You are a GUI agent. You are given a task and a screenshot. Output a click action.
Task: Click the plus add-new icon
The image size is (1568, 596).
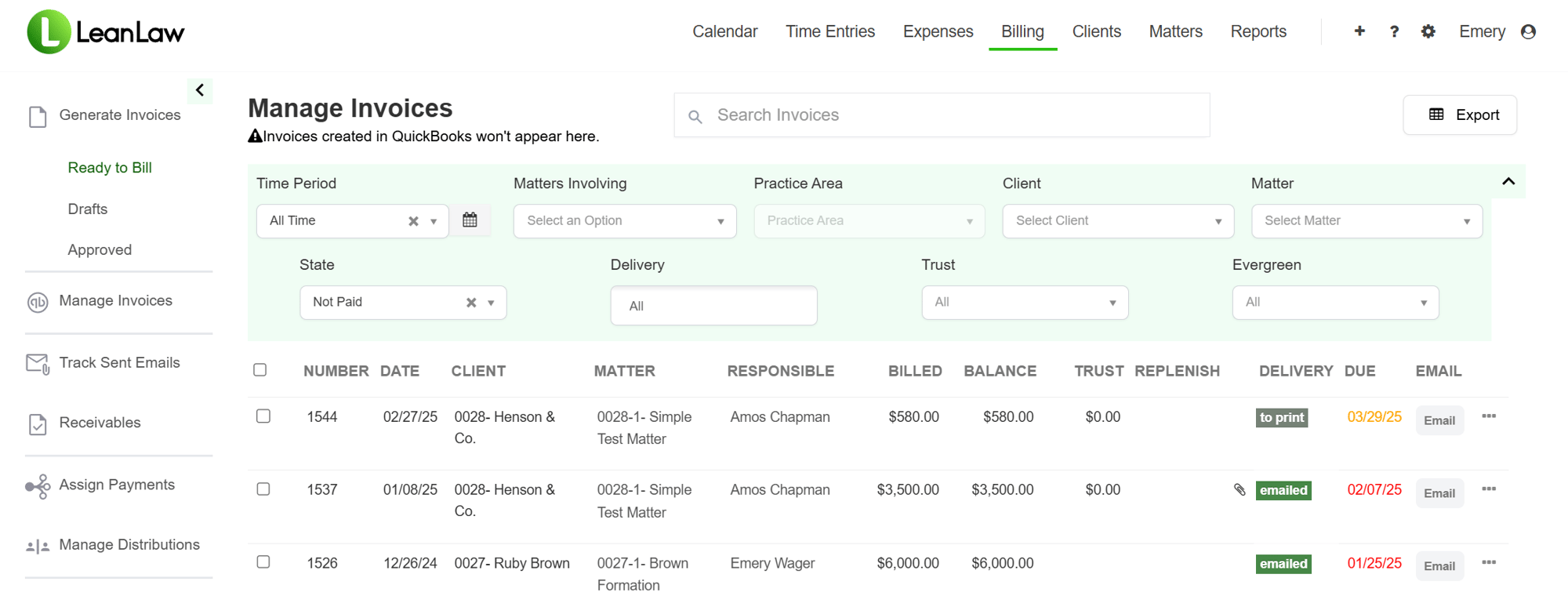(1359, 31)
